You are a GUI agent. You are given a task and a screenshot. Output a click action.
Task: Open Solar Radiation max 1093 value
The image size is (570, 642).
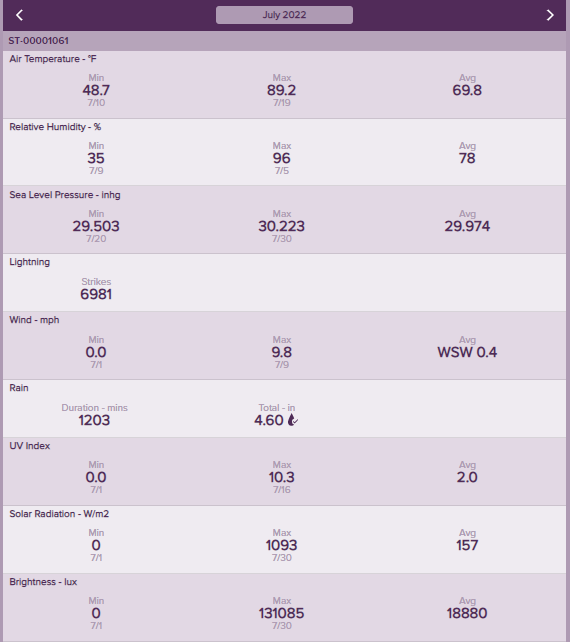coord(281,545)
